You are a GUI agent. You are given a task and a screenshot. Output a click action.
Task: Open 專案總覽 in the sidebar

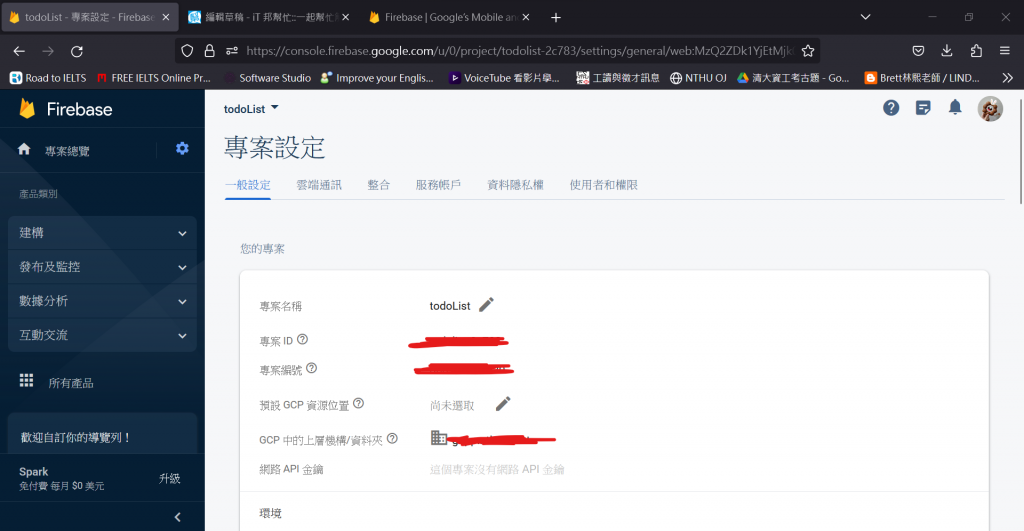[x=67, y=151]
